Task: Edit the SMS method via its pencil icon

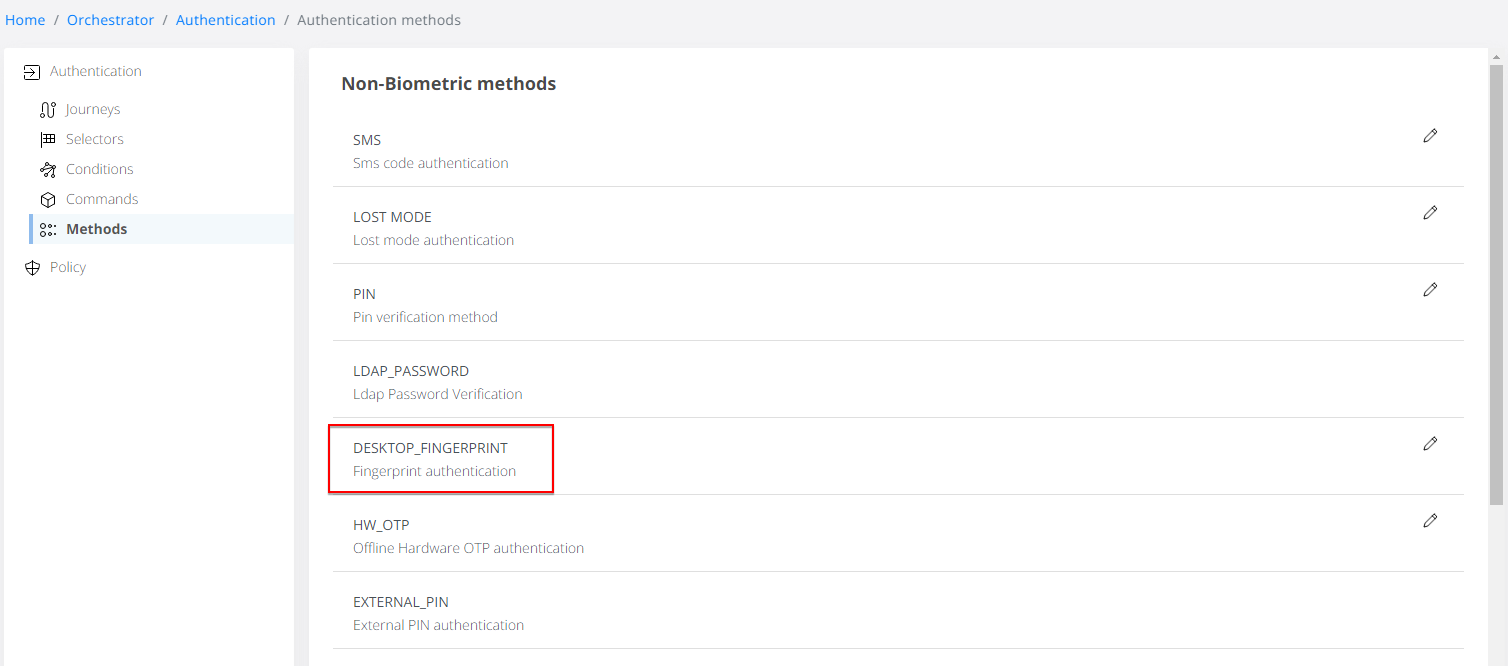Action: click(1430, 135)
